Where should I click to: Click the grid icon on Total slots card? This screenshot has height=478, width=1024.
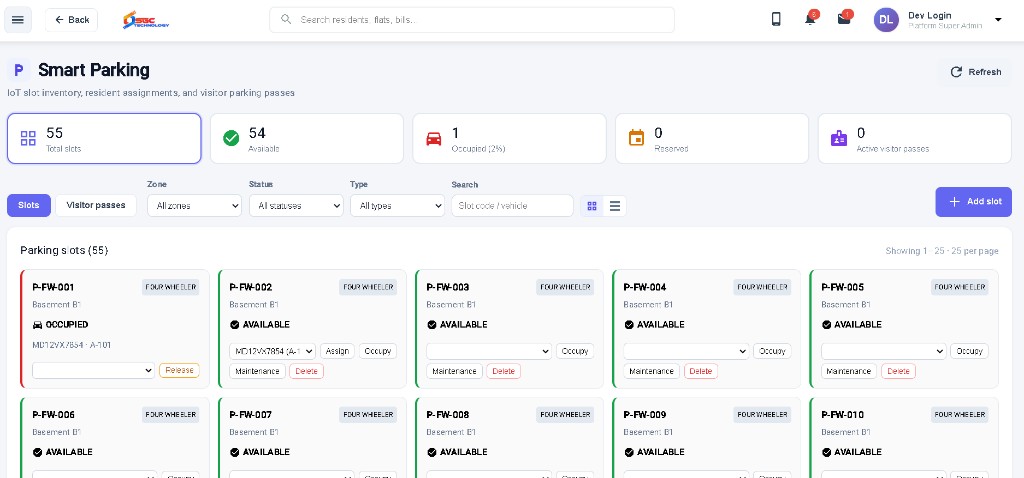click(x=28, y=138)
